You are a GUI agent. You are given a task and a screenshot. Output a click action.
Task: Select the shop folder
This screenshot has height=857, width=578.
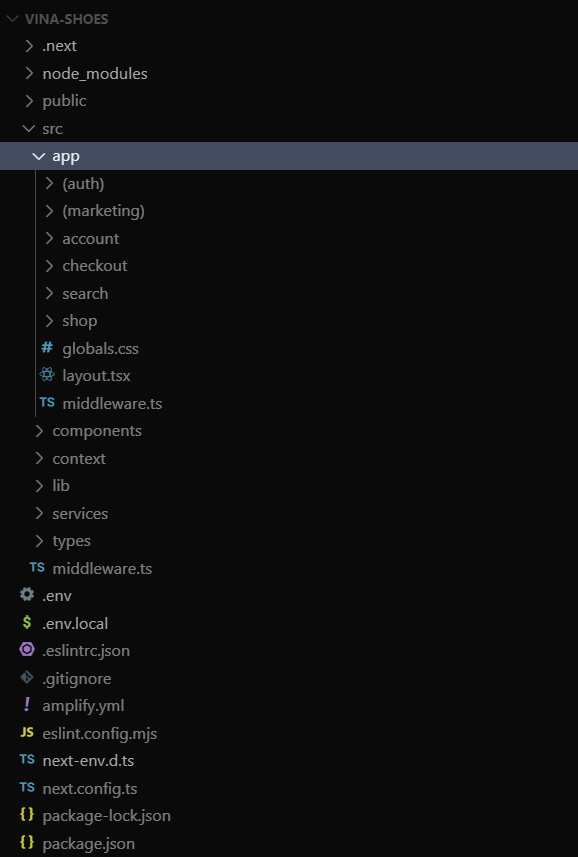80,320
